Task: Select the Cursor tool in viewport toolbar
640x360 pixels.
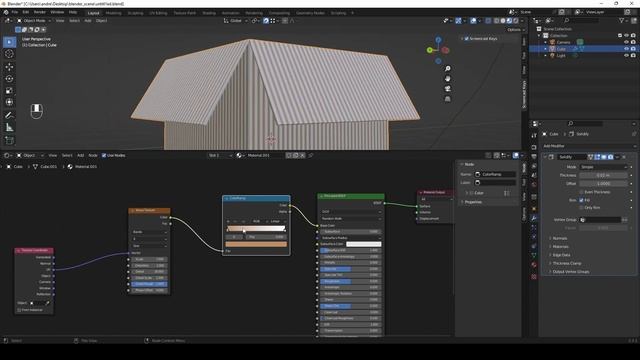Action: [x=9, y=54]
